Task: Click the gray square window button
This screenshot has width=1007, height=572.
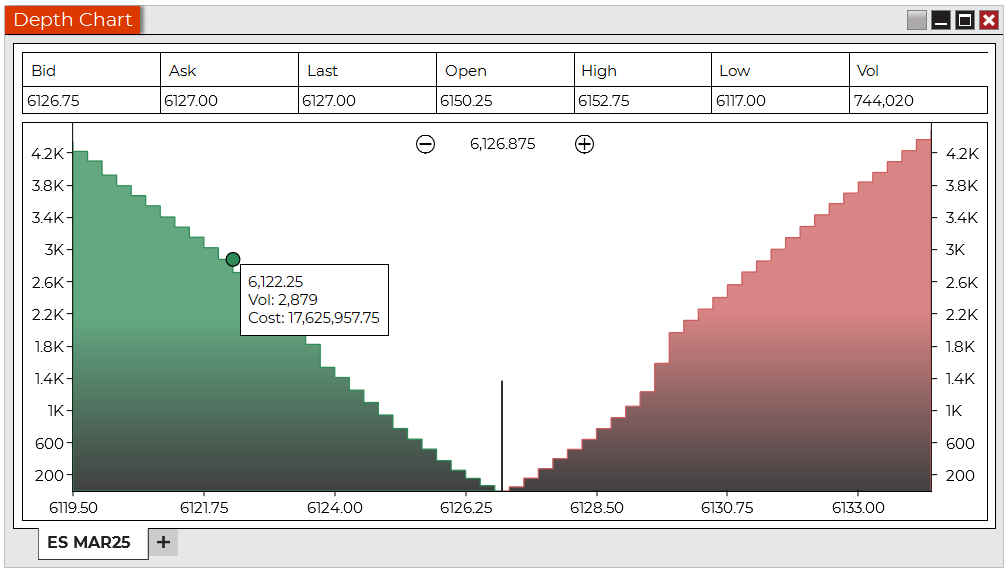Action: pos(916,21)
